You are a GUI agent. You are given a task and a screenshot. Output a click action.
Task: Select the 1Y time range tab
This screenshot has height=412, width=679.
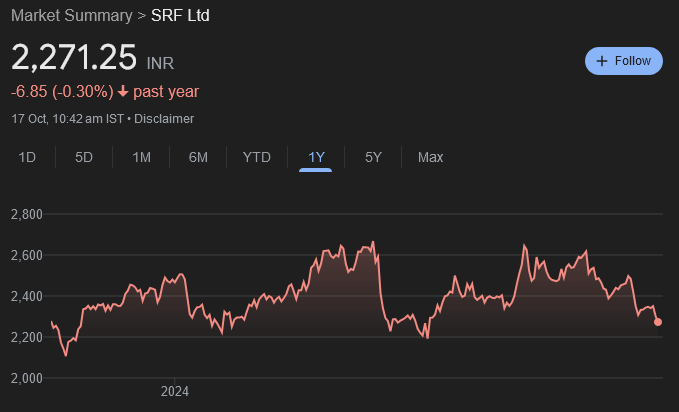pos(316,157)
